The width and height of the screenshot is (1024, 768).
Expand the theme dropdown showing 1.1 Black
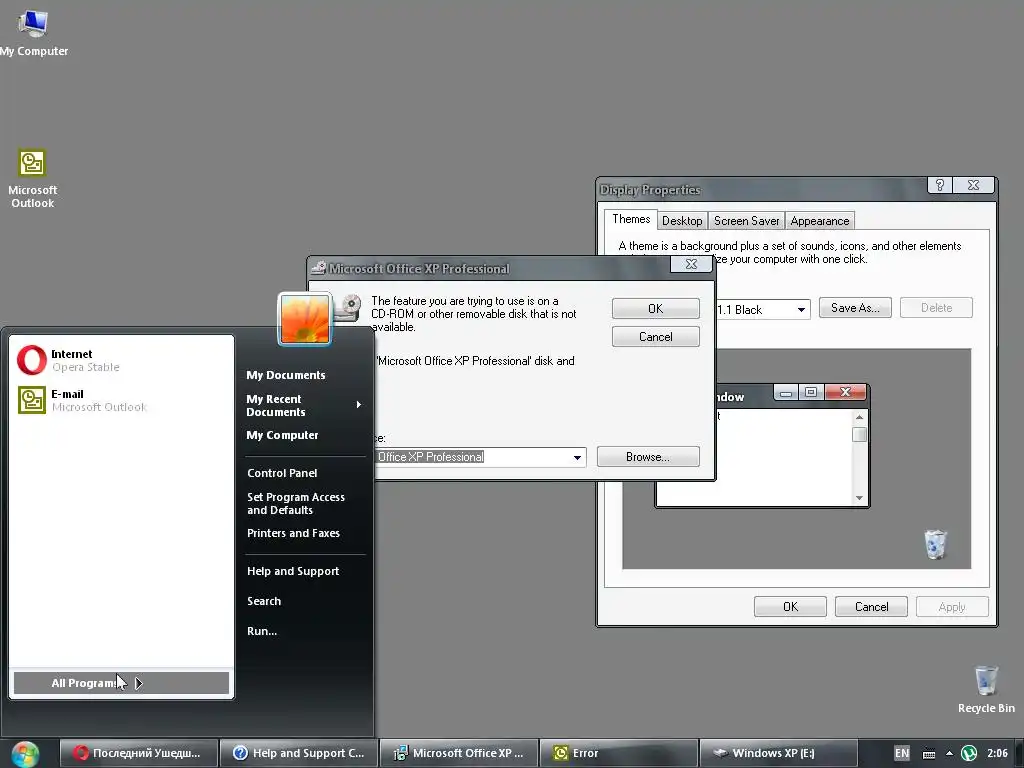click(x=801, y=310)
